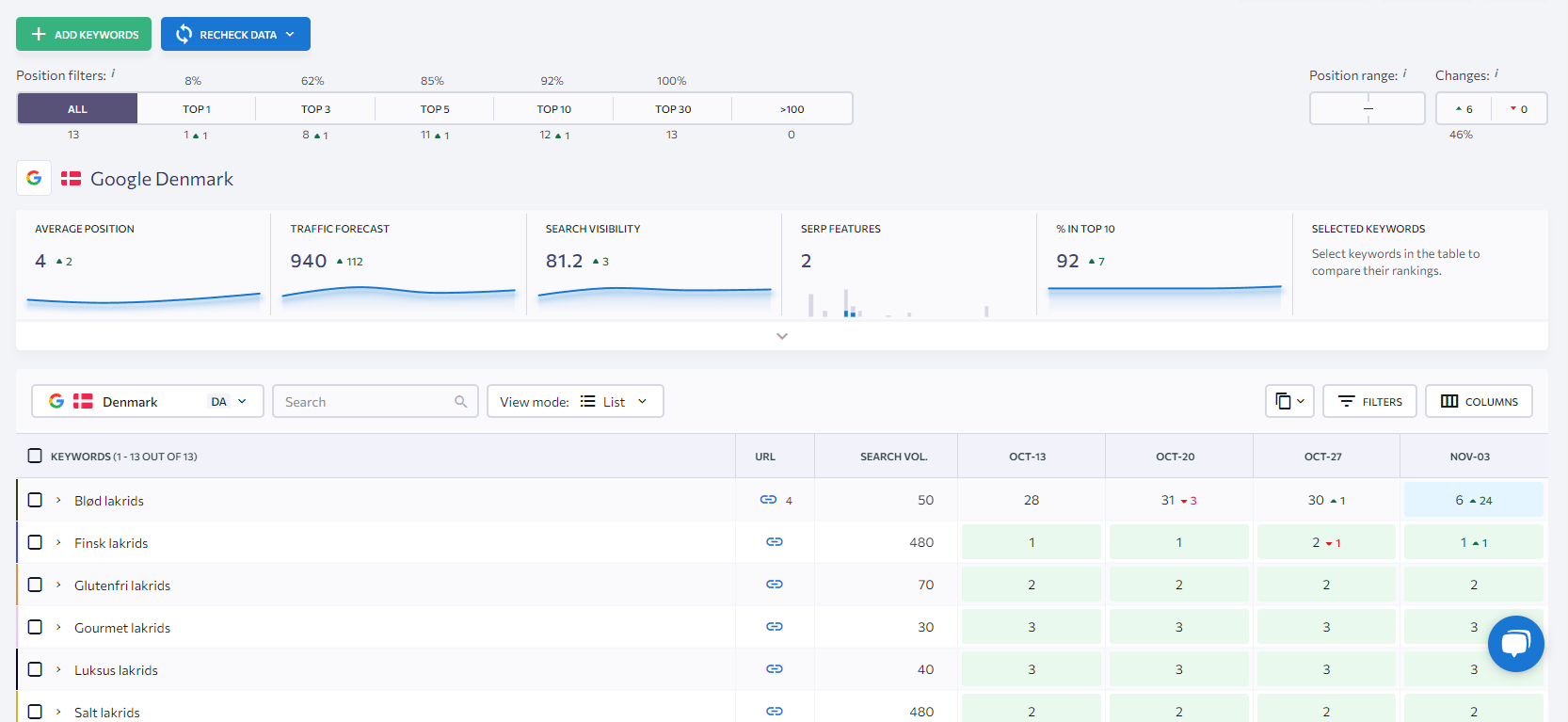Open the Columns button
Viewport: 1568px width, 722px height.
1479,401
